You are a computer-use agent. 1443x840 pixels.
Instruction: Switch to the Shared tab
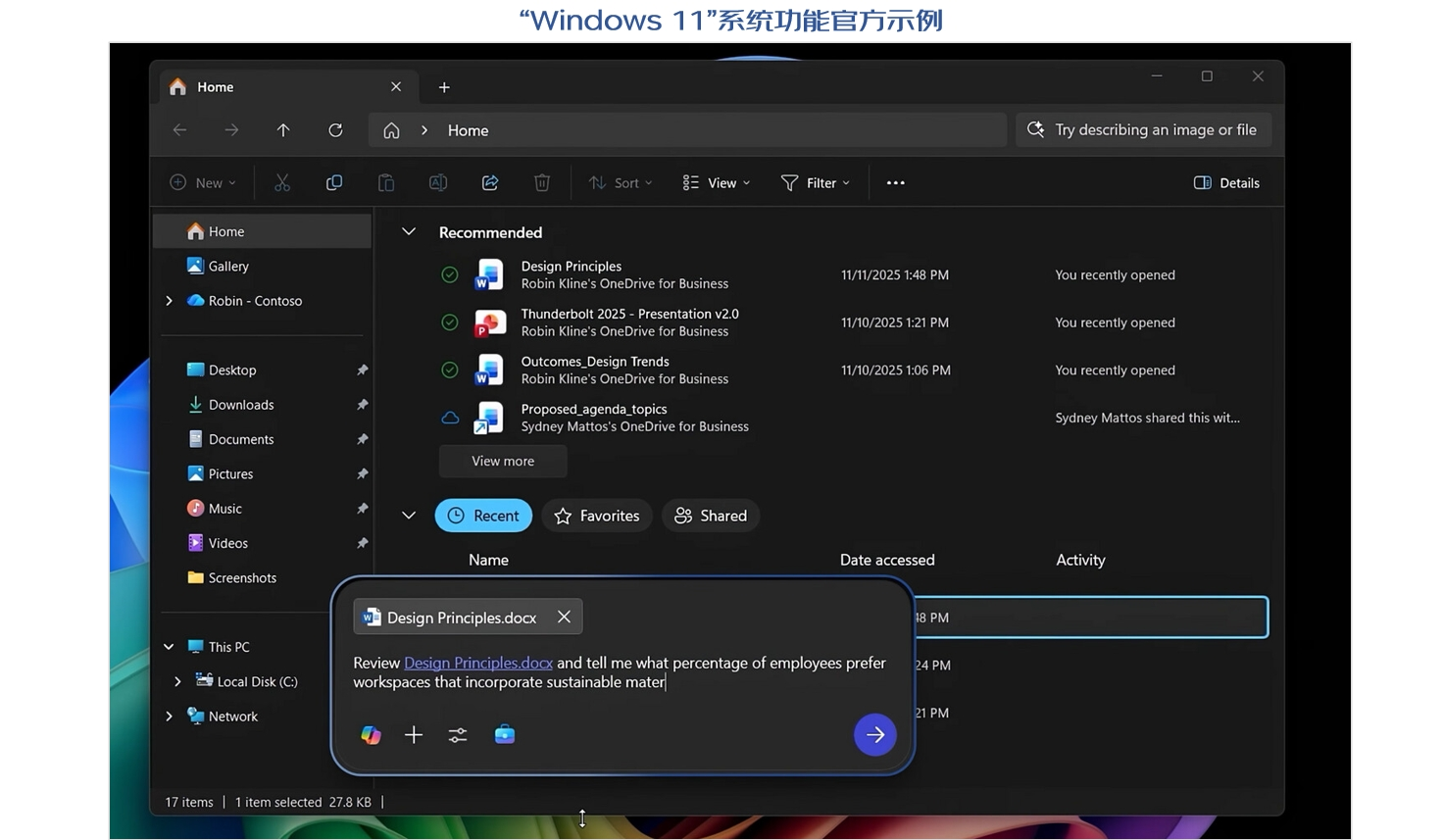pyautogui.click(x=711, y=516)
